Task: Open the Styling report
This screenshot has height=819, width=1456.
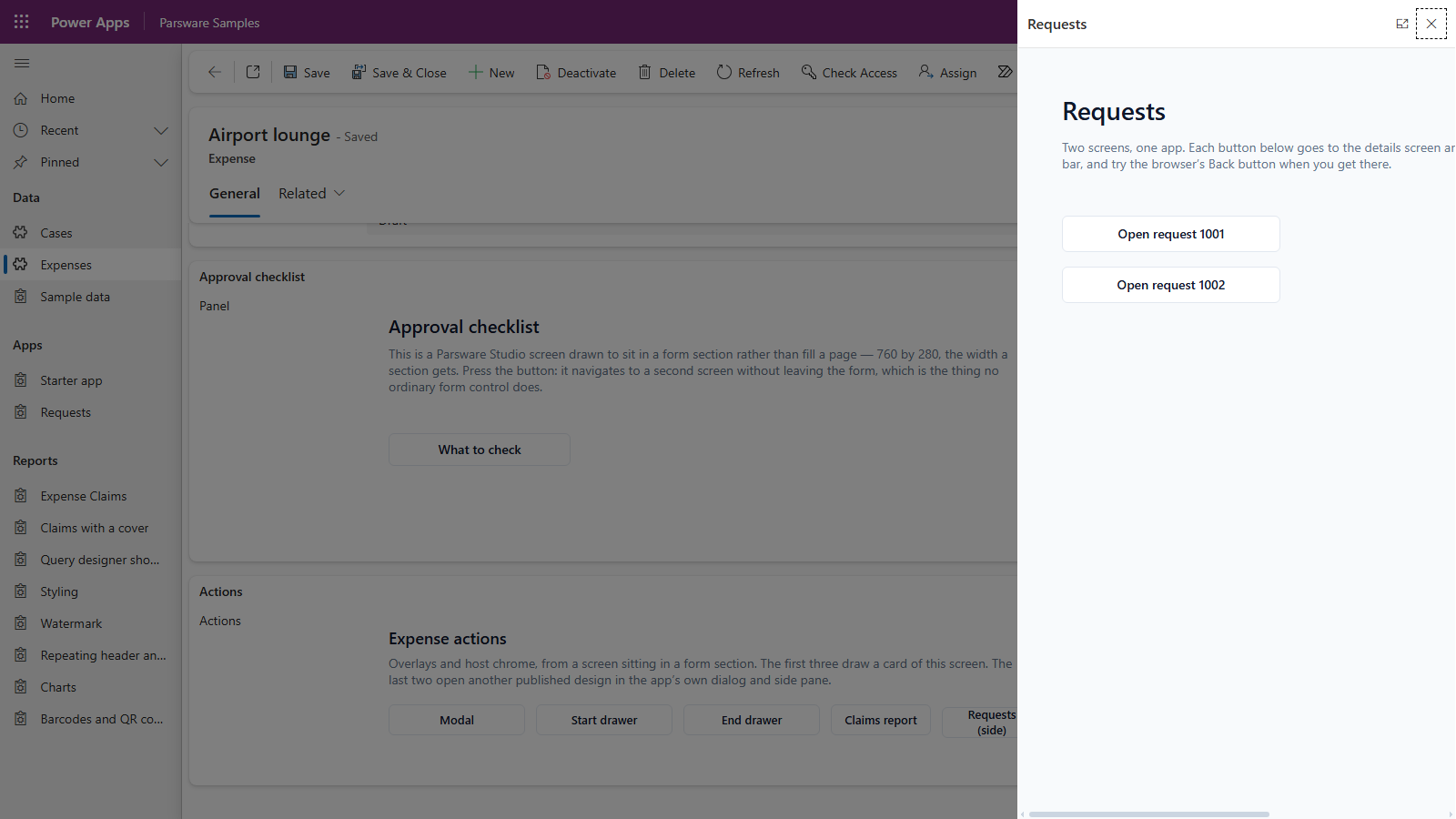Action: click(x=91, y=591)
